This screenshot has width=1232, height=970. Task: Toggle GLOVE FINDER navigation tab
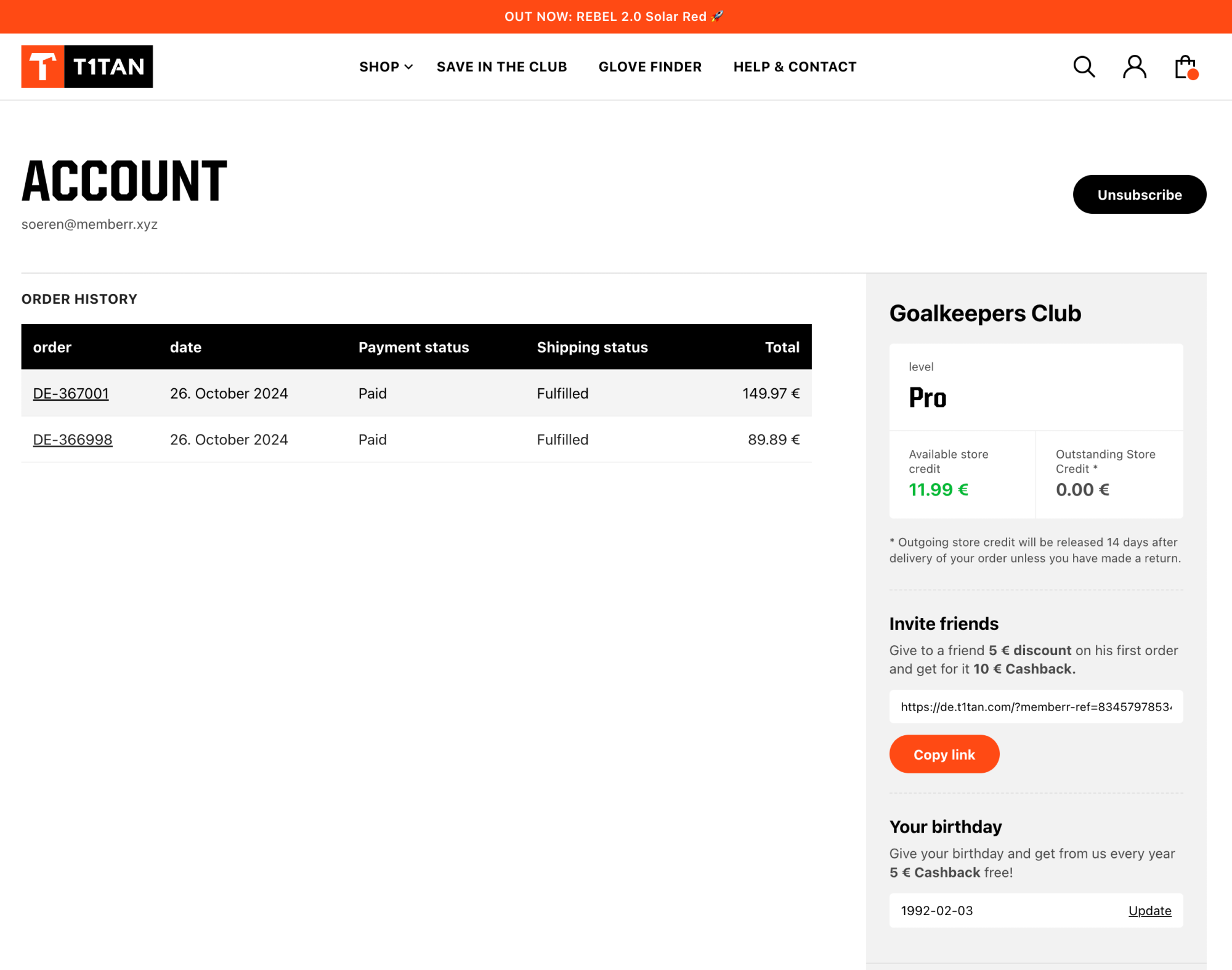pos(650,66)
